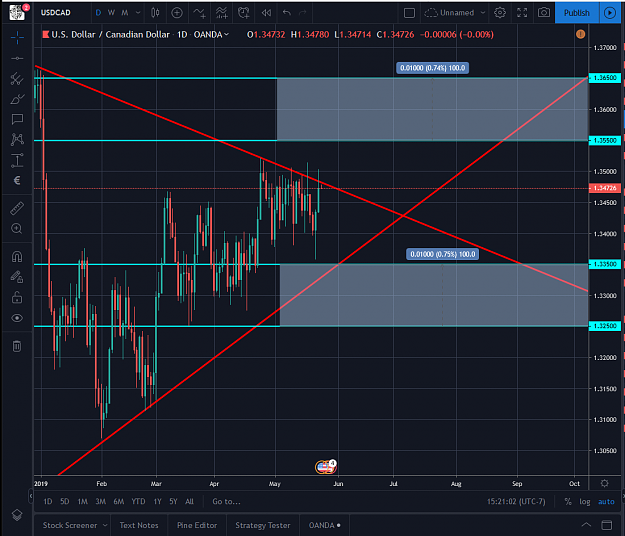Select the XABCD pattern tool

pos(17,139)
